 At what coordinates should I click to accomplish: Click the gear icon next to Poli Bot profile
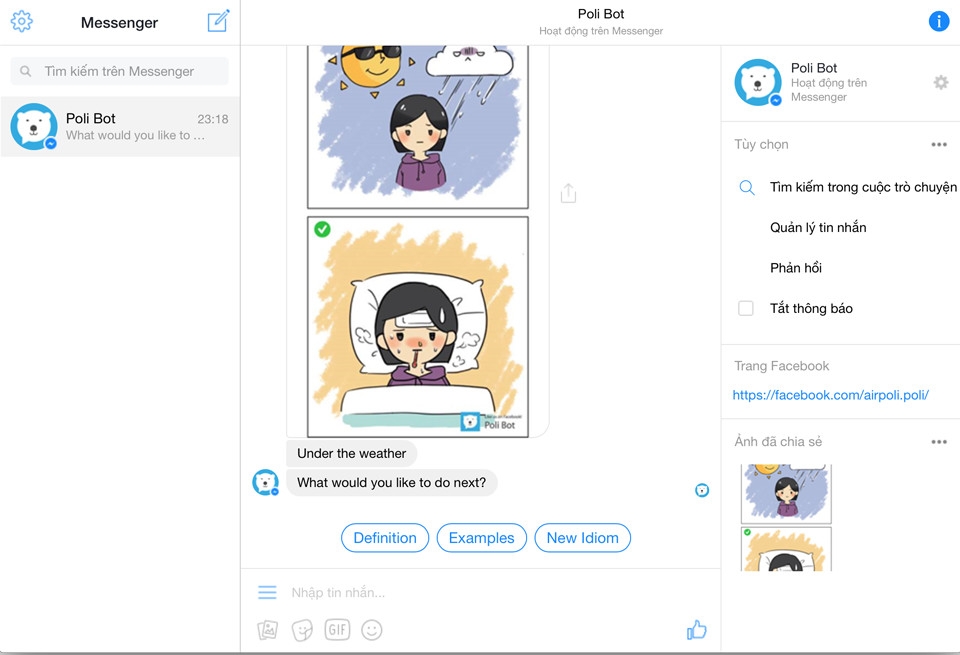[941, 82]
